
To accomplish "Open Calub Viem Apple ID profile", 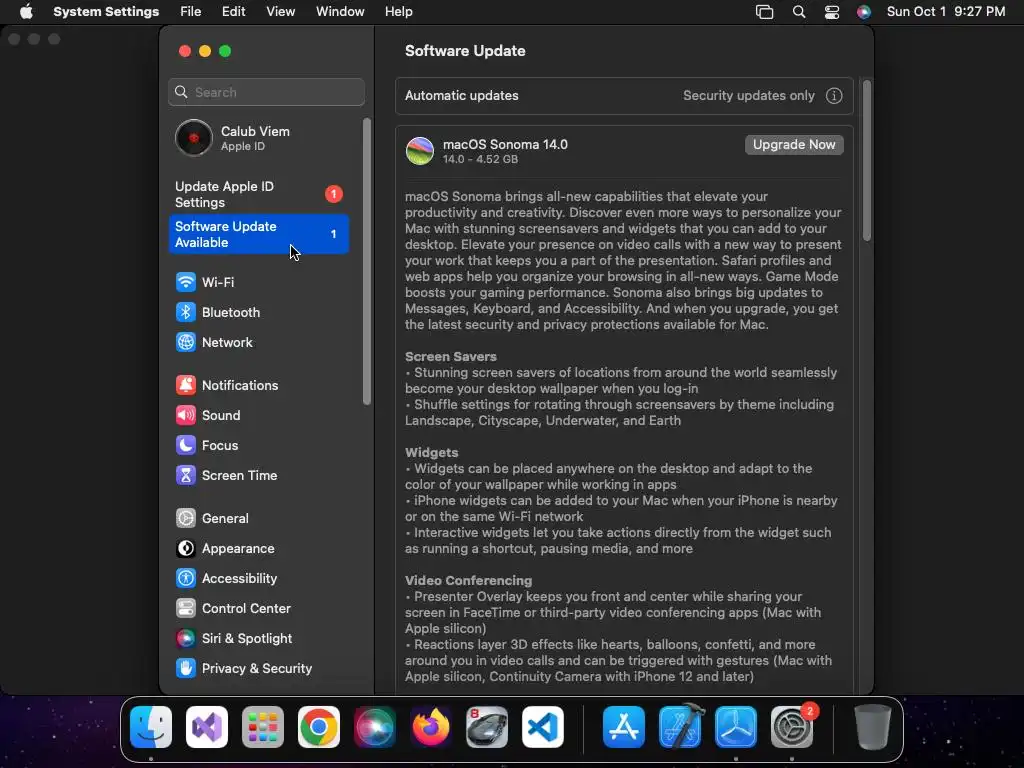I will click(x=259, y=138).
